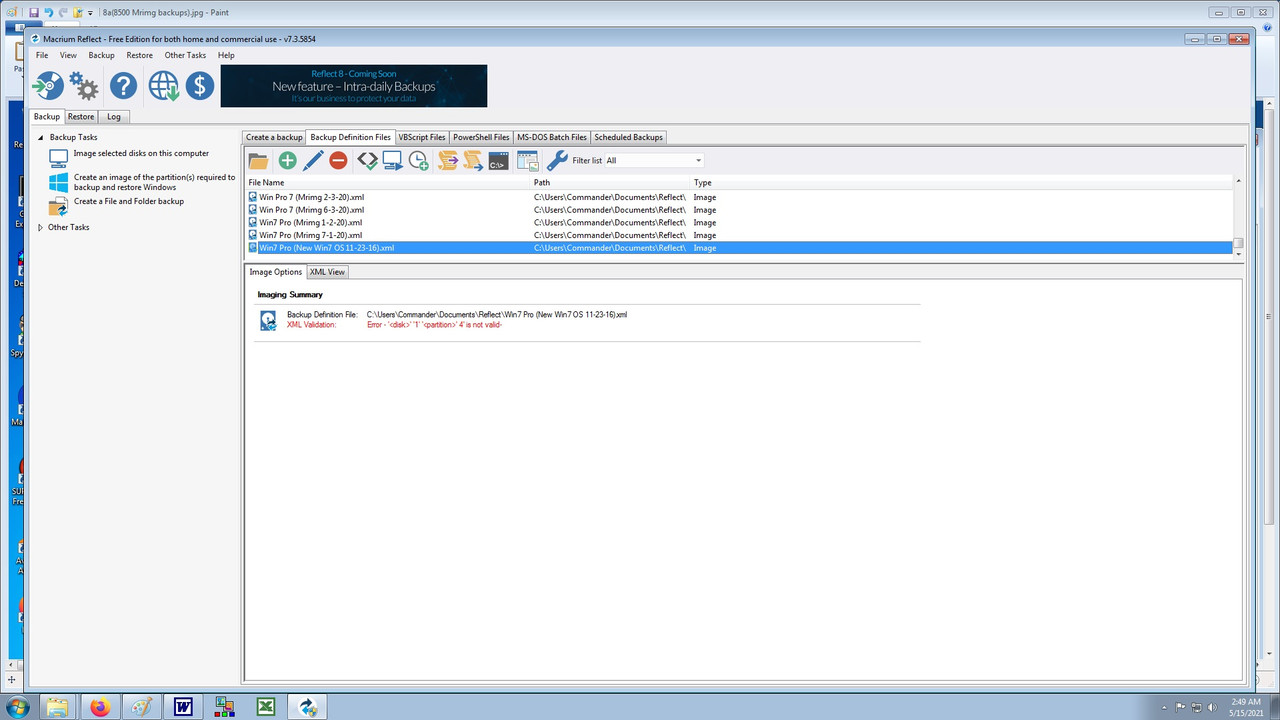Click the clock schedule backup icon
The width and height of the screenshot is (1280, 720).
tap(418, 160)
